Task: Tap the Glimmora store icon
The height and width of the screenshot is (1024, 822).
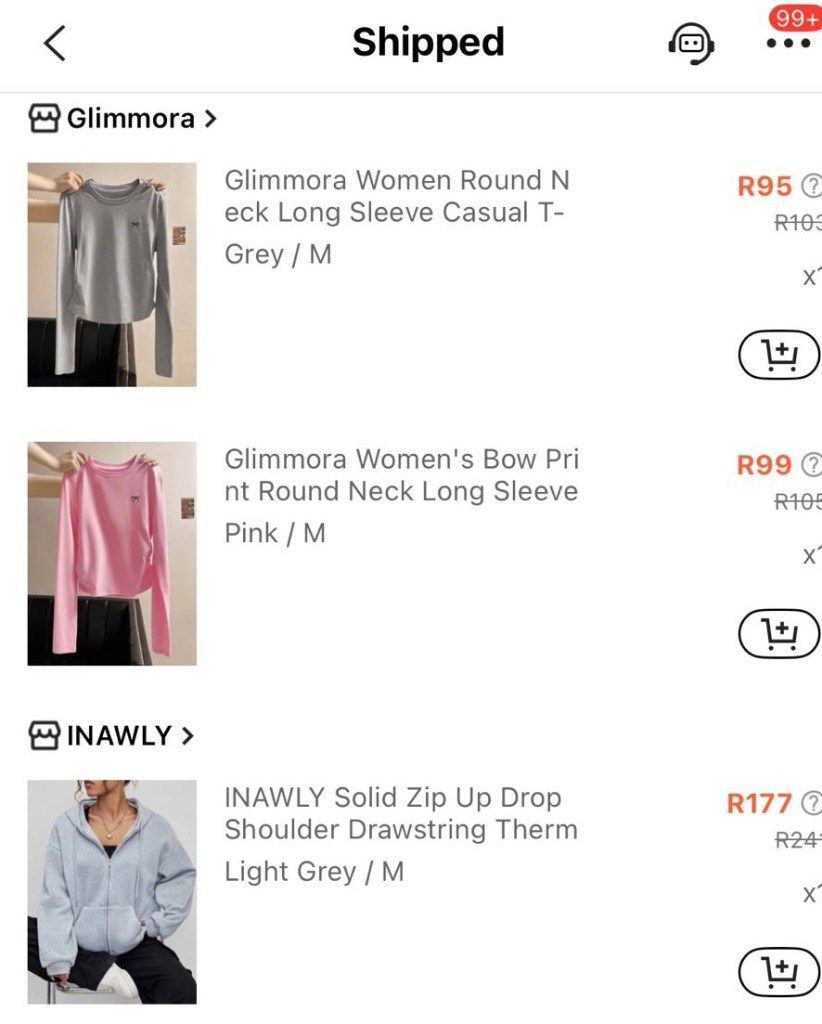Action: (43, 119)
